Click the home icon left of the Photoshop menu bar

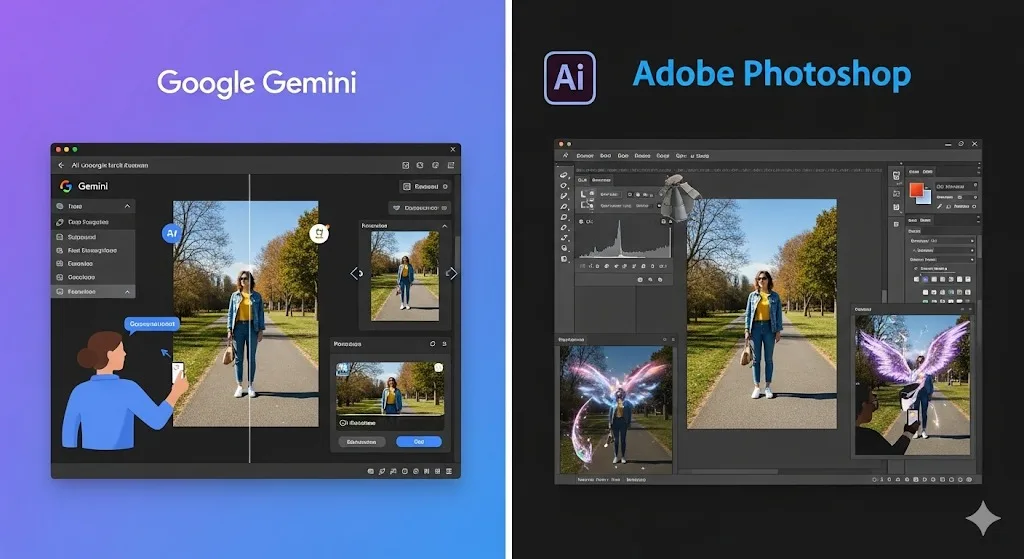tap(565, 156)
